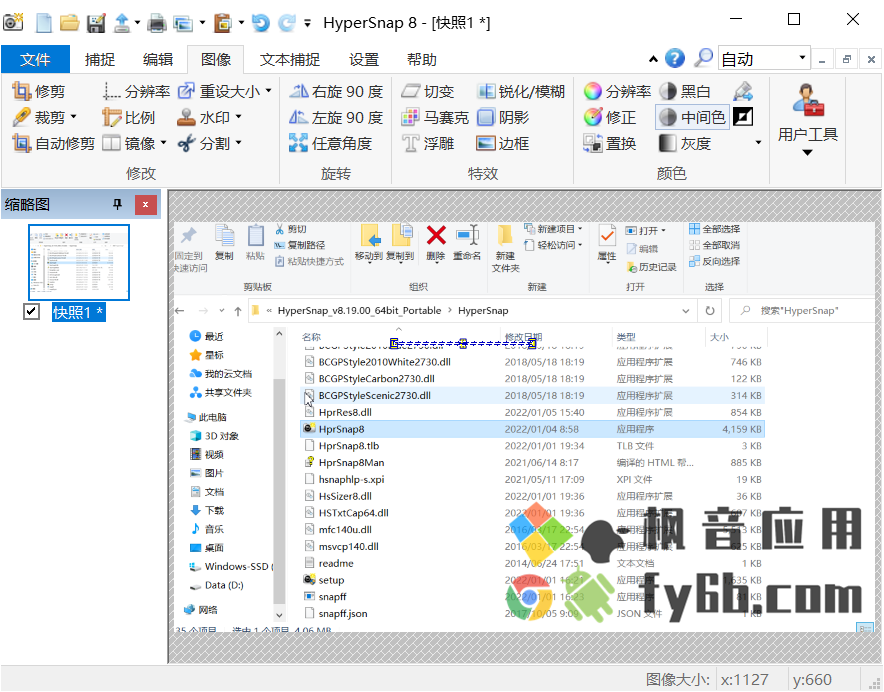
Task: Click the 快照1 * thumbnail label
Action: pyautogui.click(x=78, y=312)
